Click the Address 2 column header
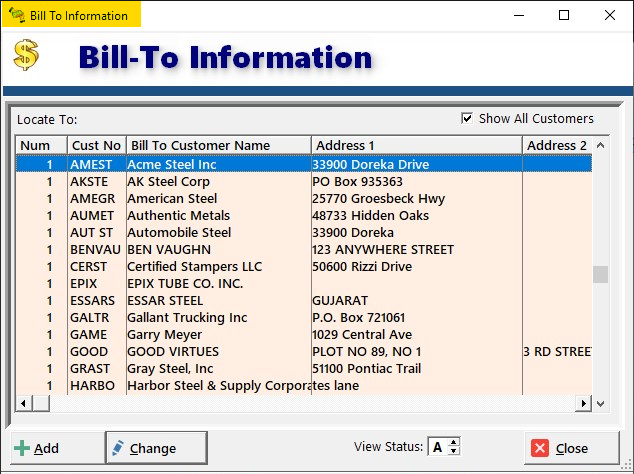Viewport: 634px width, 474px height. tap(558, 145)
